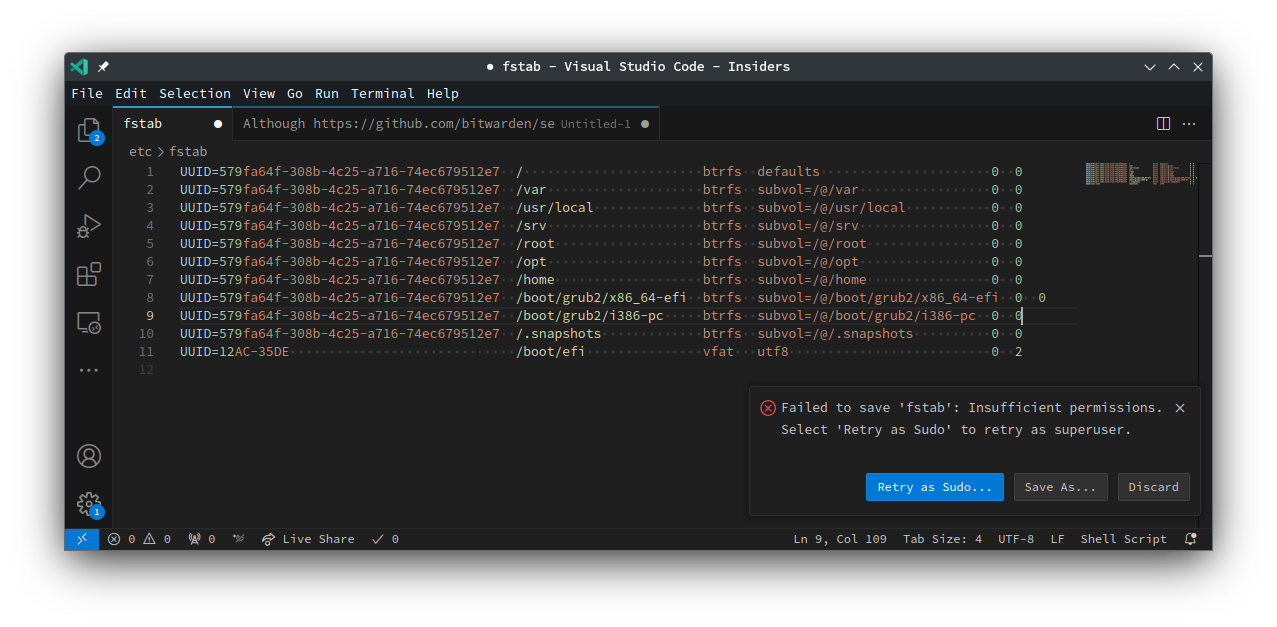Start a Live Share session
Image resolution: width=1277 pixels, height=627 pixels.
click(x=308, y=539)
